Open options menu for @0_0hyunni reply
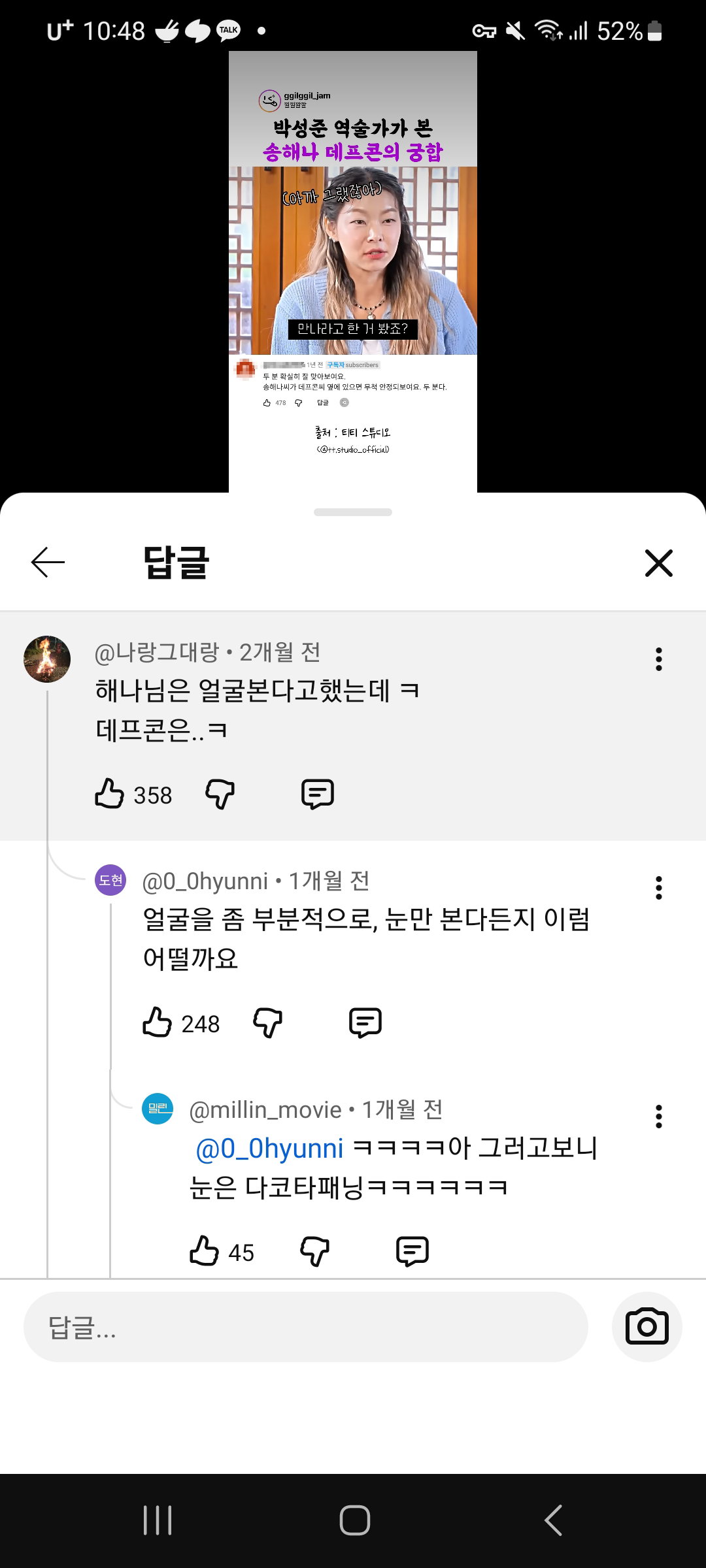This screenshot has width=706, height=1568. (x=659, y=888)
